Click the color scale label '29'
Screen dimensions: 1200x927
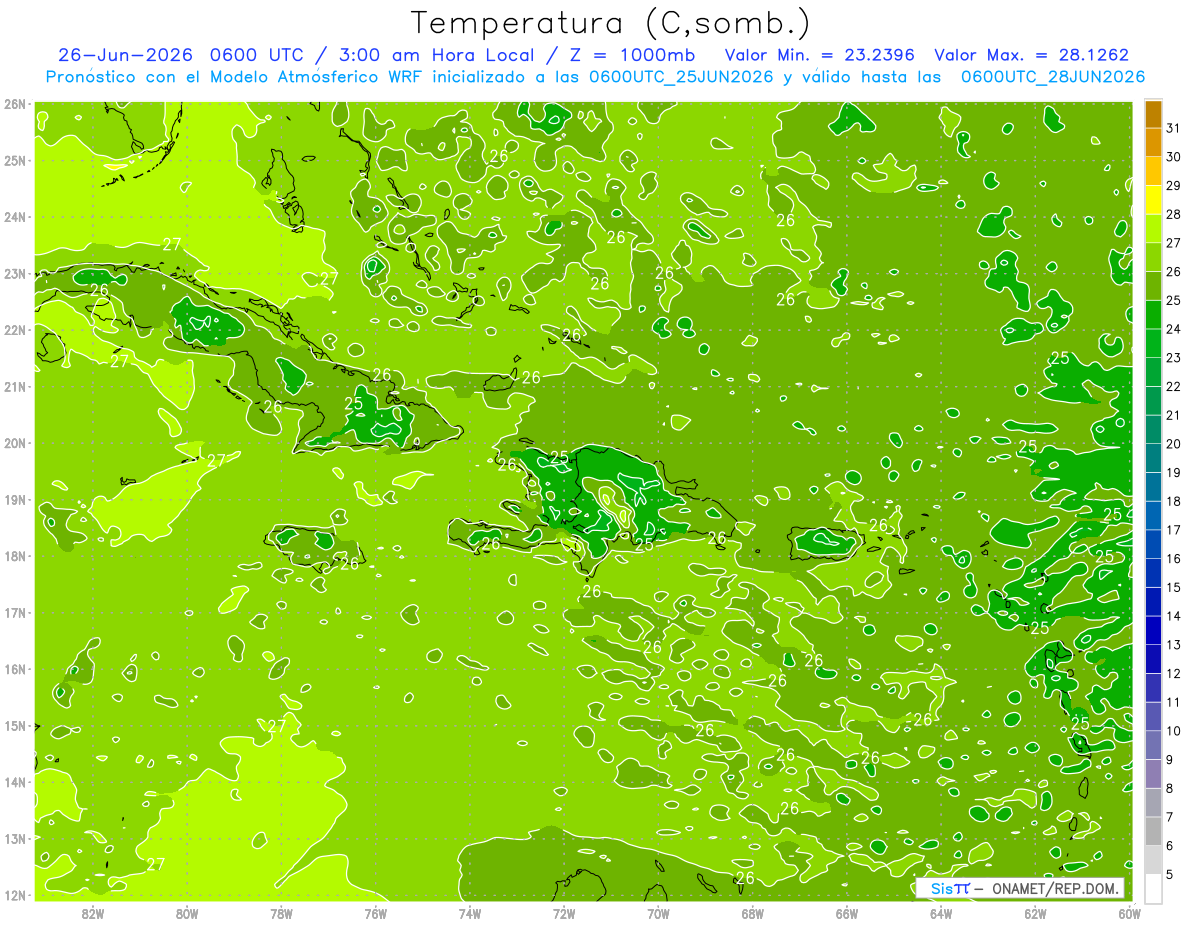(x=1174, y=185)
